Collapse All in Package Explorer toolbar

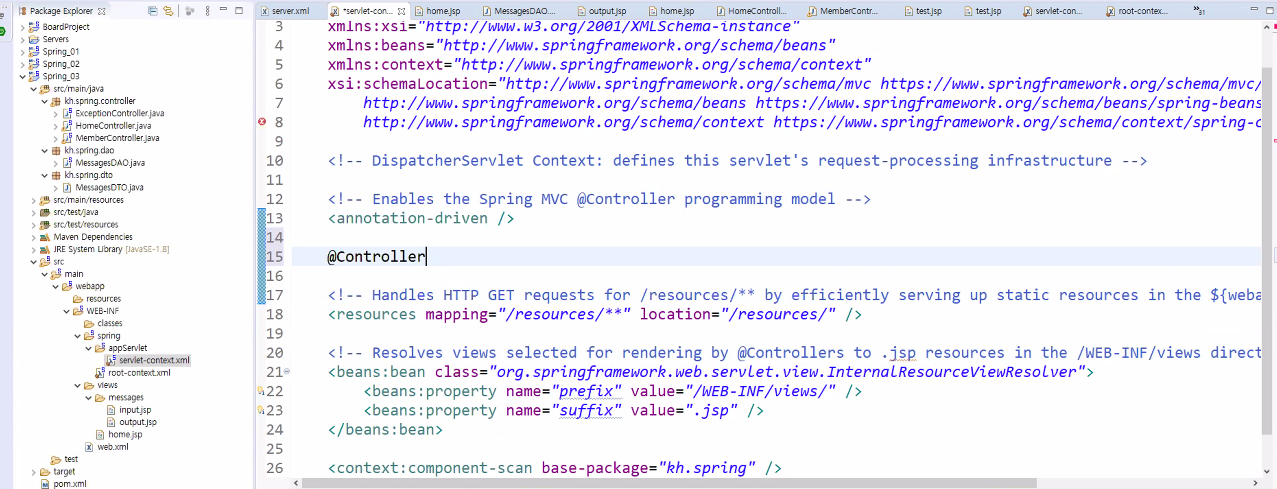(x=152, y=11)
